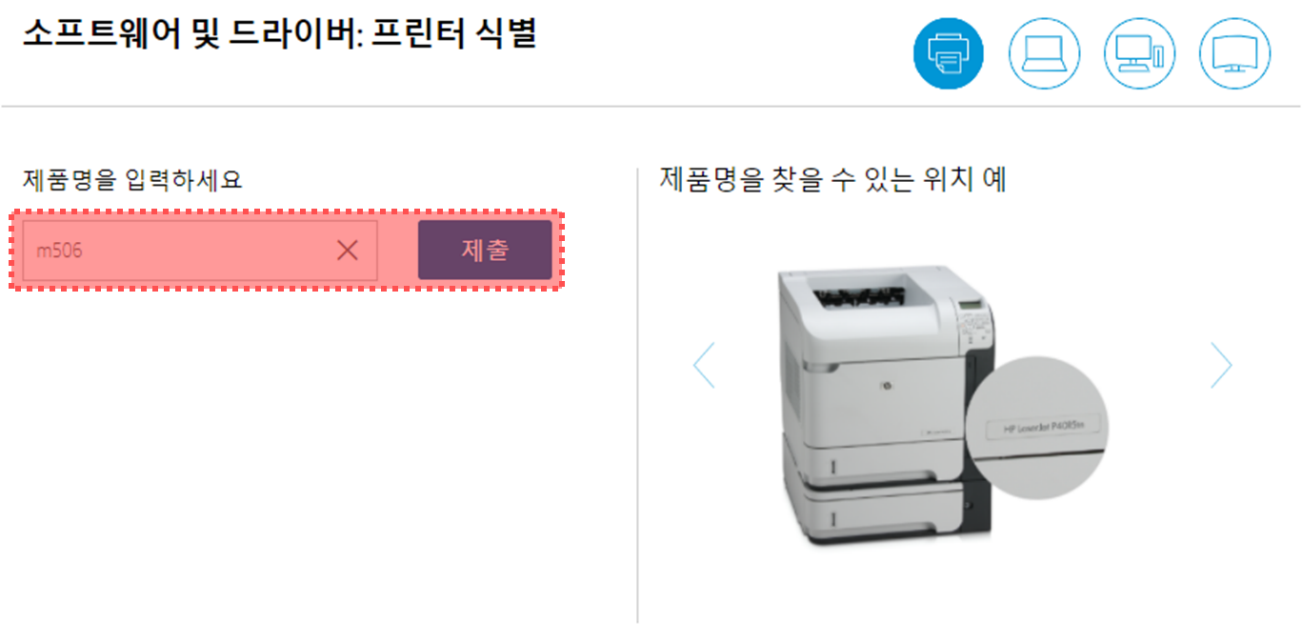
Task: Click the 소프트웨어 및 드라이버 page heading
Action: pyautogui.click(x=280, y=36)
